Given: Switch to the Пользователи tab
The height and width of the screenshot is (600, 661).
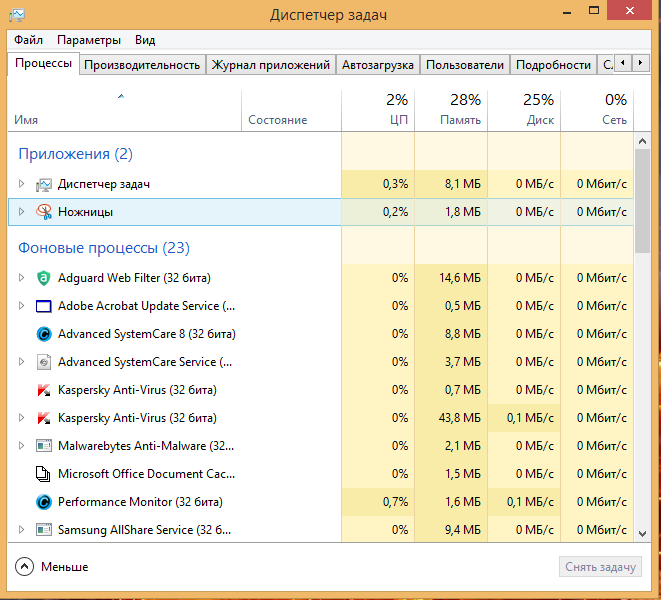Looking at the screenshot, I should point(465,65).
